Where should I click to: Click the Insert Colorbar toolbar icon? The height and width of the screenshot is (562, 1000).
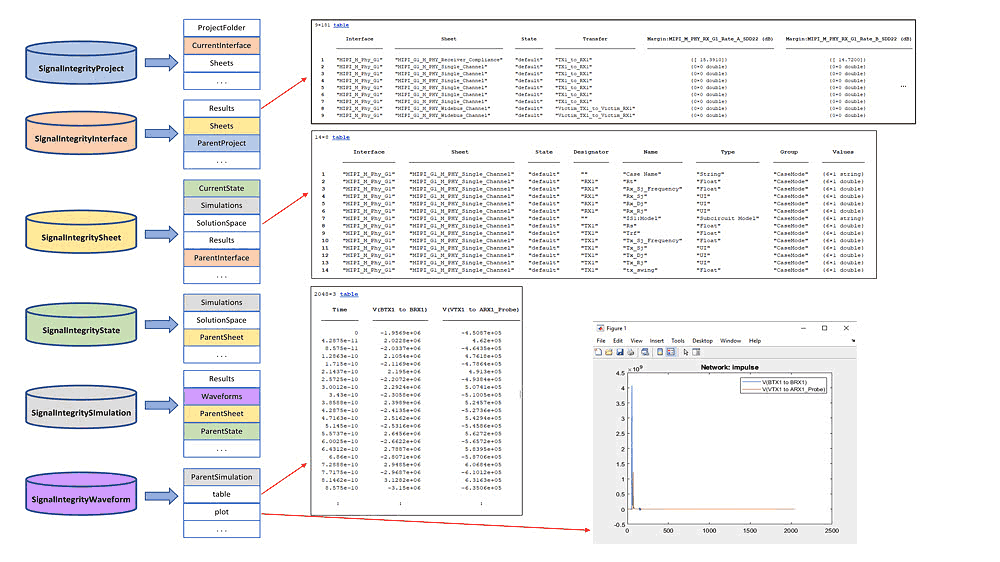click(x=660, y=352)
